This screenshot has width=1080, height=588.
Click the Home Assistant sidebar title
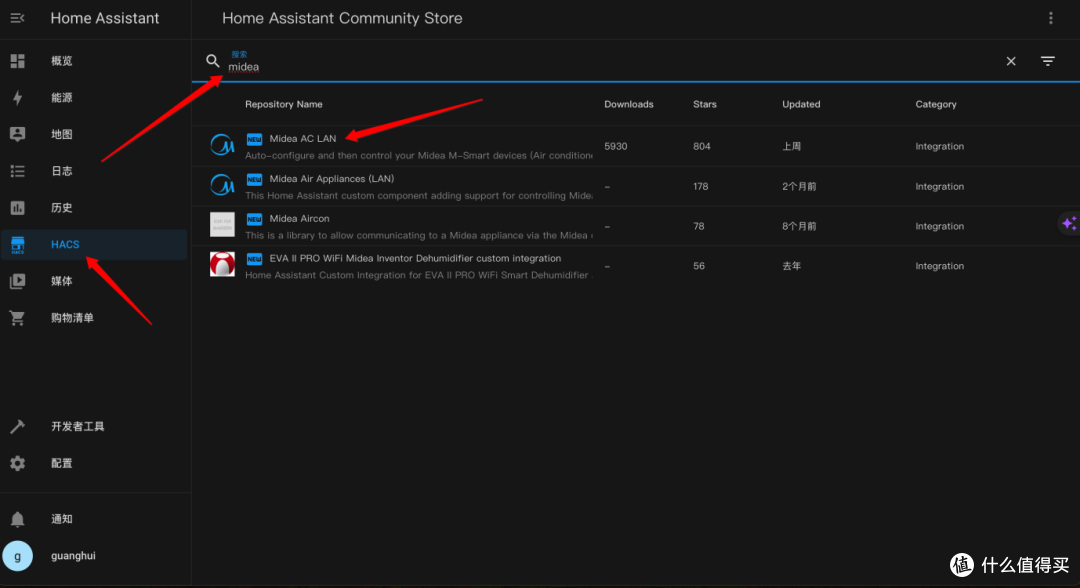click(105, 18)
